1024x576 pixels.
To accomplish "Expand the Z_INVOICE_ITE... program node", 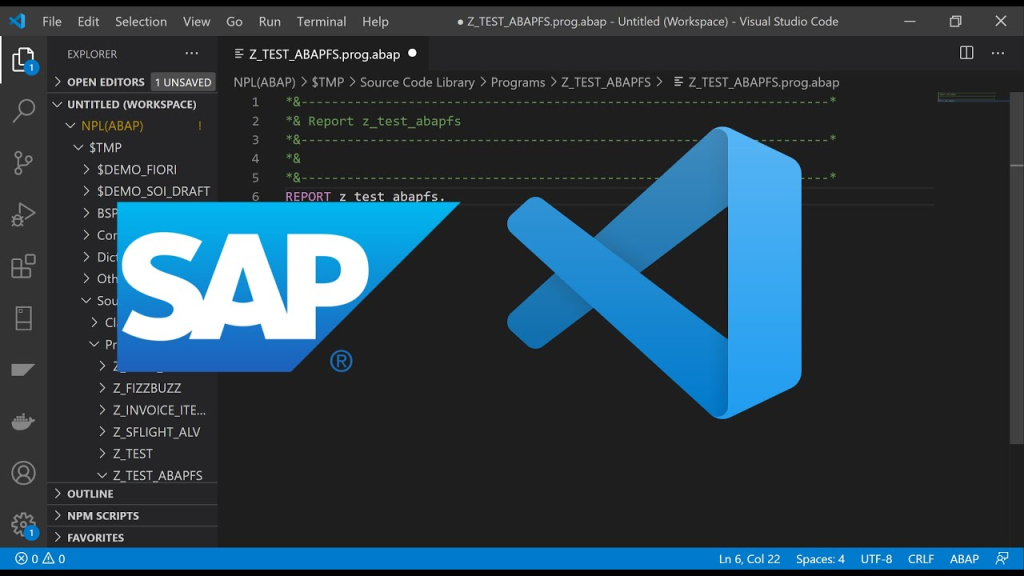I will click(x=132, y=410).
